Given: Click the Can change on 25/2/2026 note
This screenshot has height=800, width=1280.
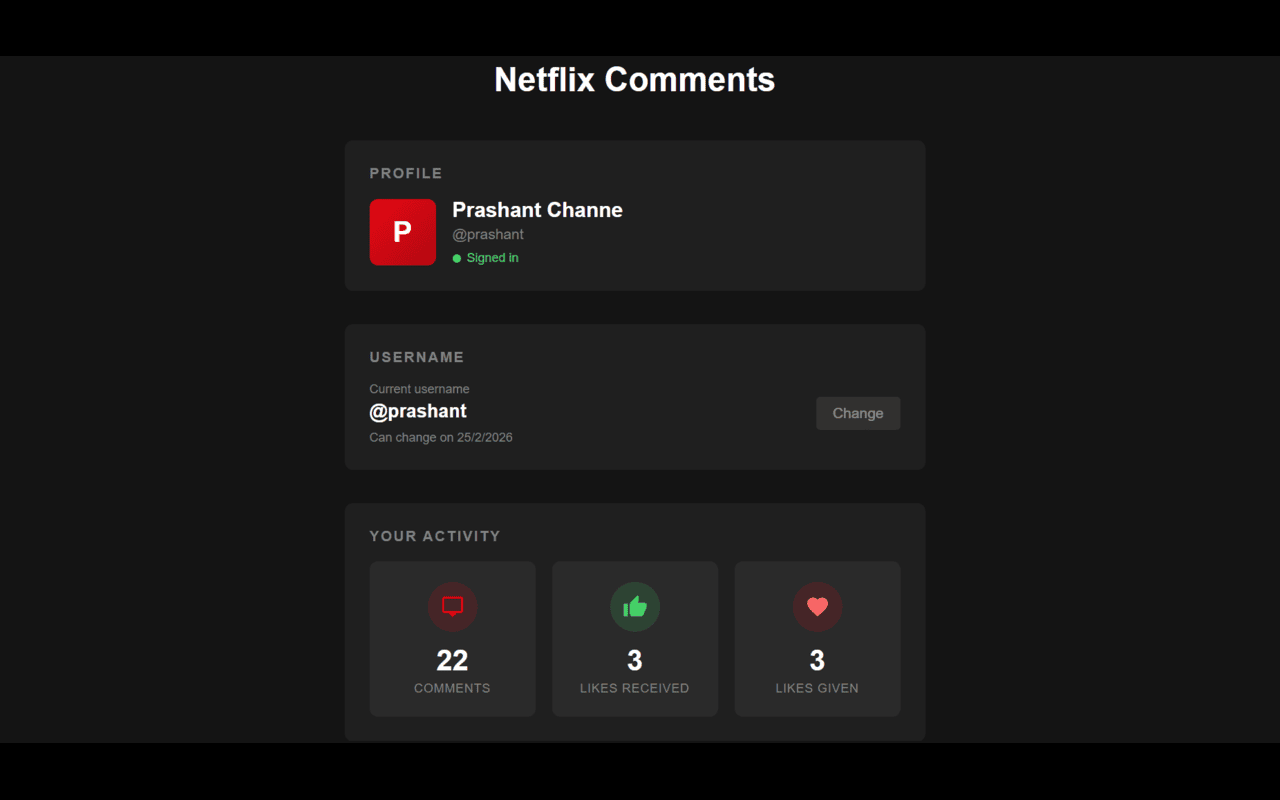Looking at the screenshot, I should [441, 437].
